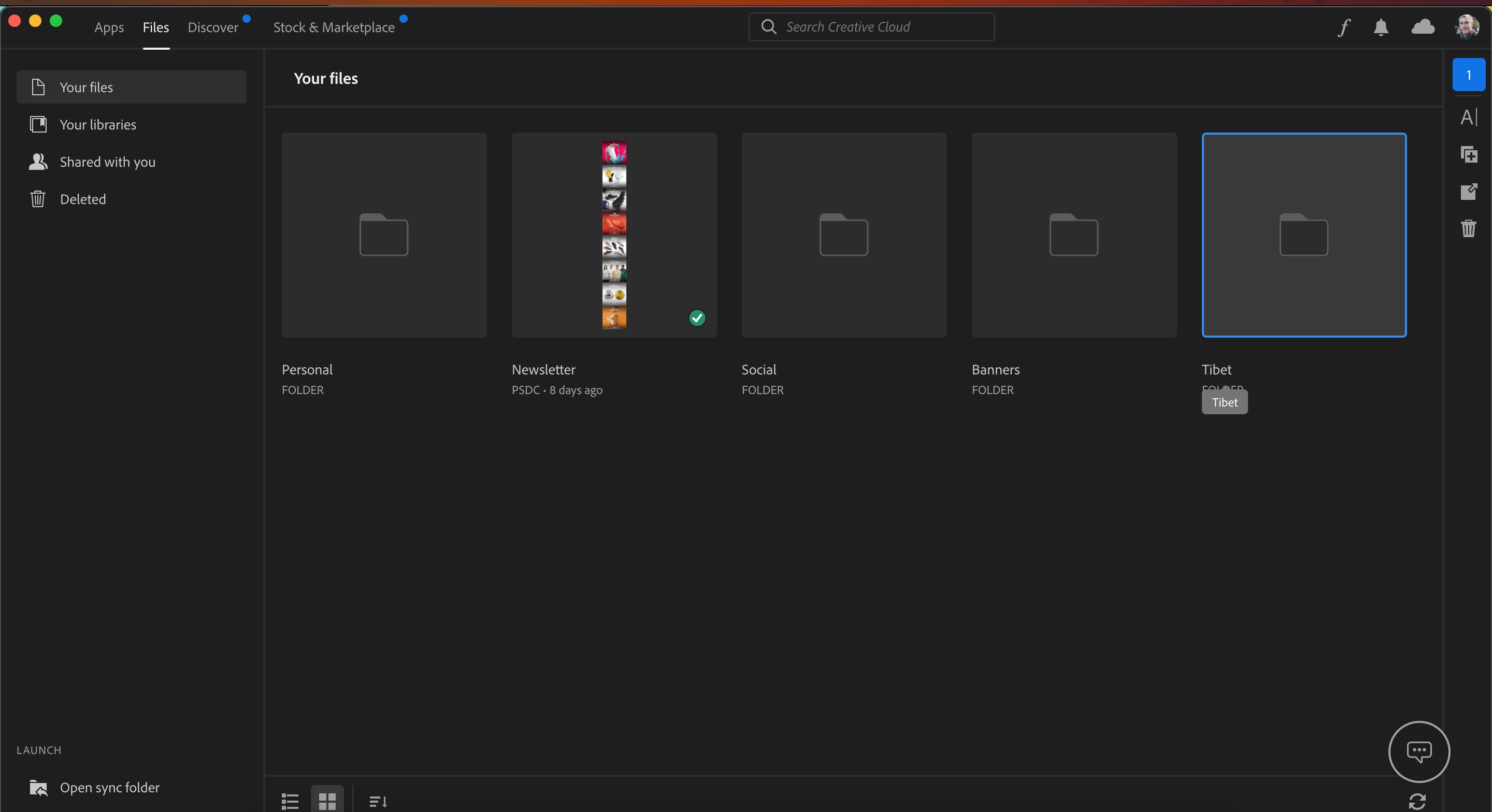
Task: Switch to the Apps tab
Action: click(109, 27)
